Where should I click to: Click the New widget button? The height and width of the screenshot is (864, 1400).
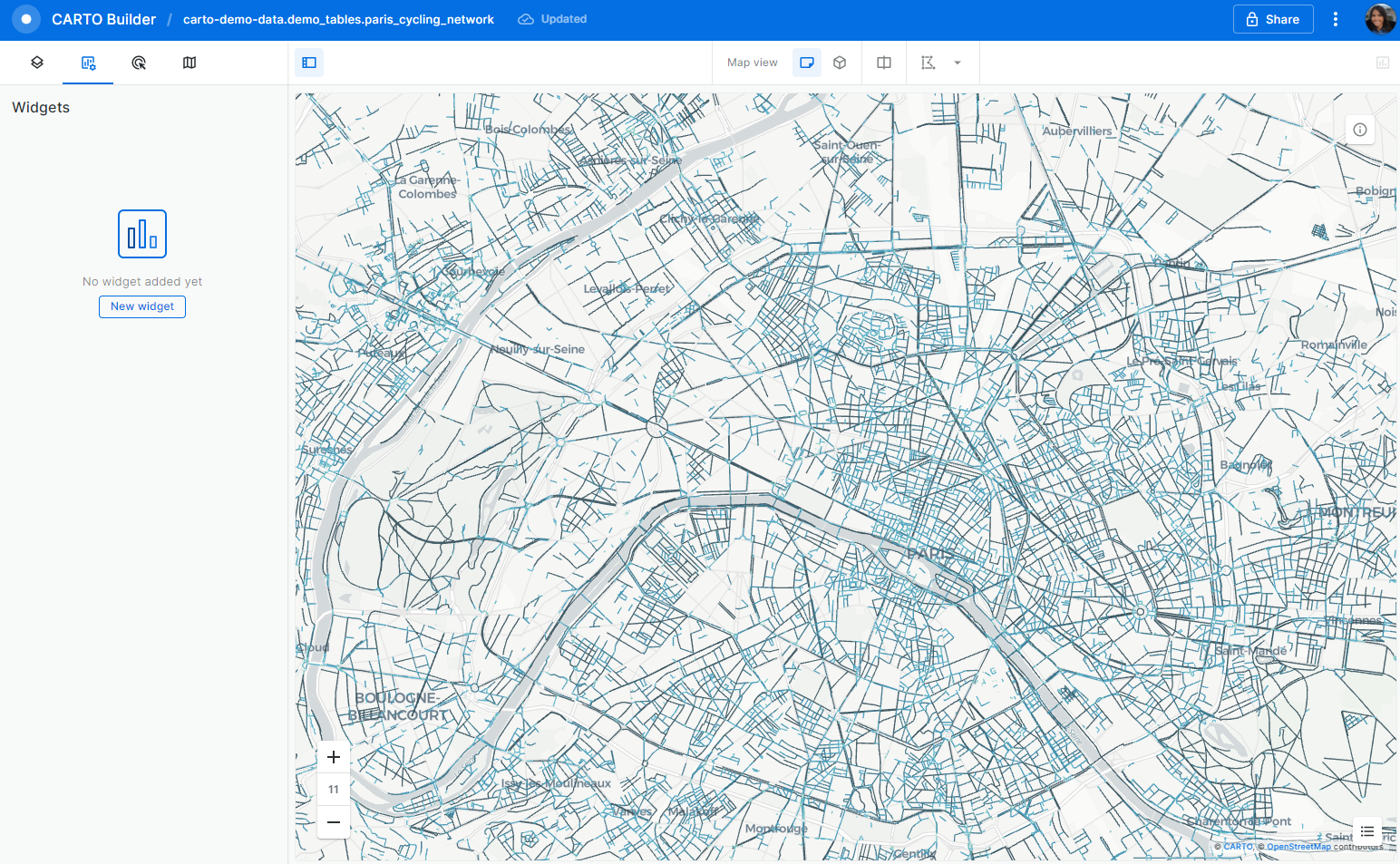(142, 306)
